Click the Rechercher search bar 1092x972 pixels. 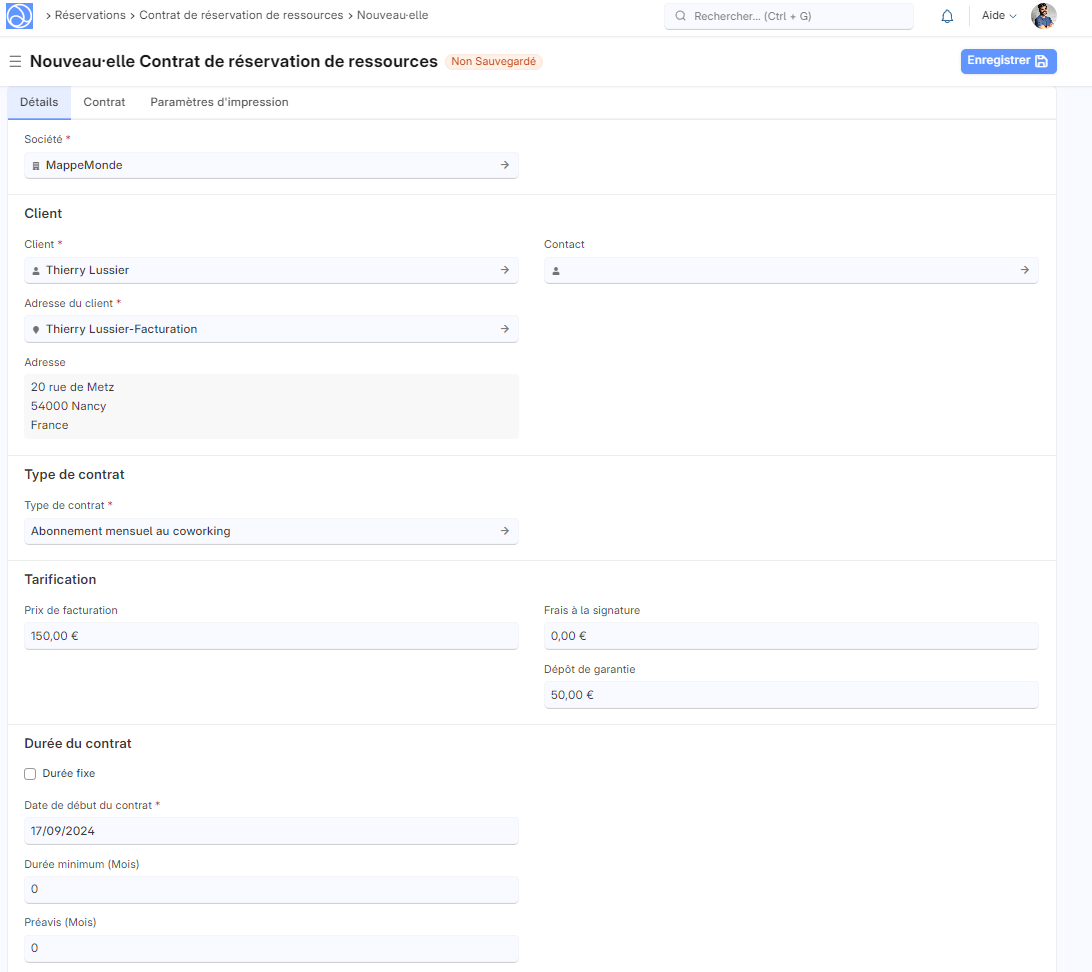(789, 16)
